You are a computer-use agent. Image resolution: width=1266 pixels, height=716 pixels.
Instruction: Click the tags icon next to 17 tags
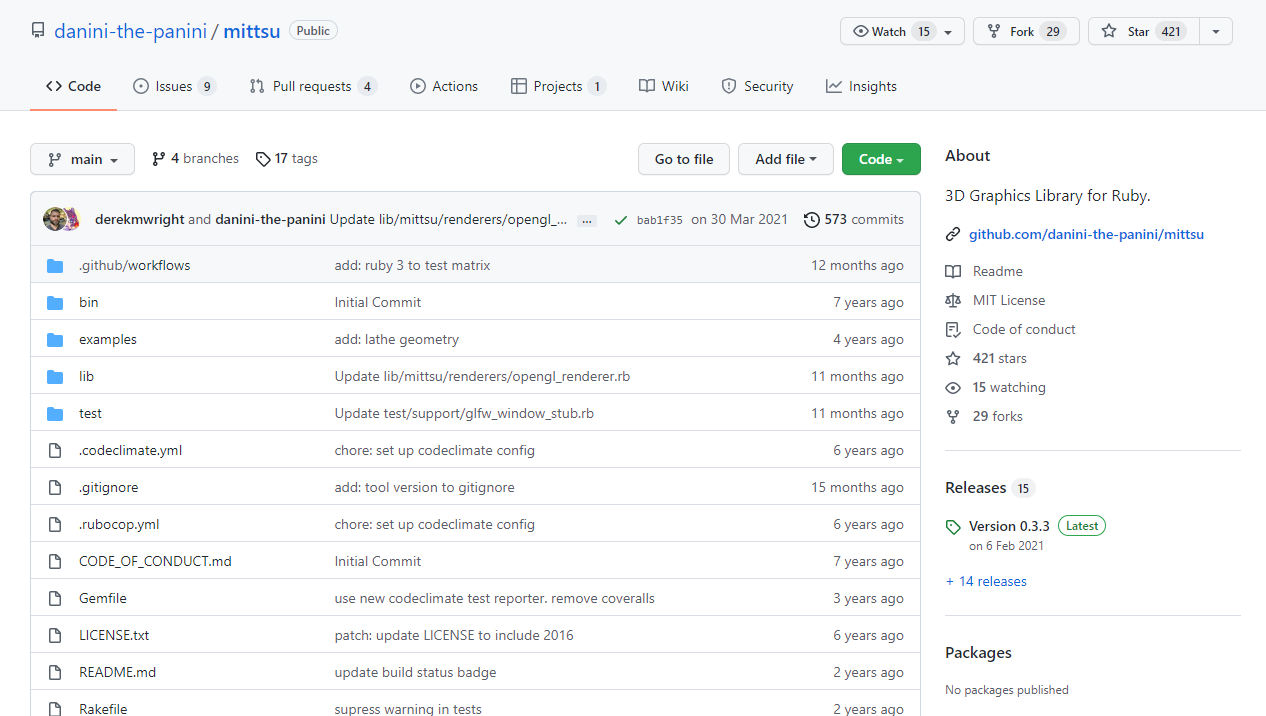(x=263, y=159)
